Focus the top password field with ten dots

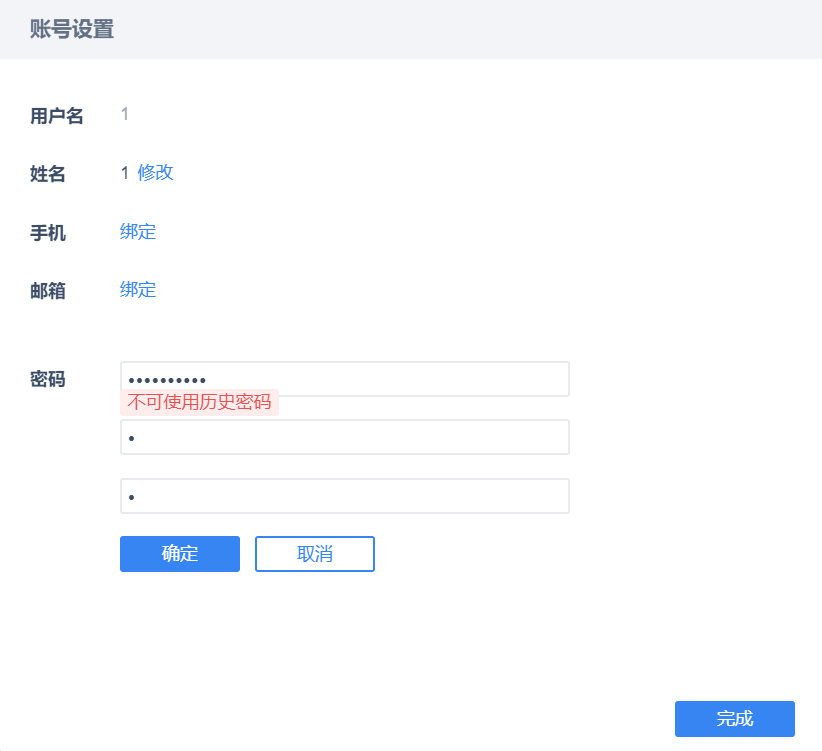coord(344,379)
